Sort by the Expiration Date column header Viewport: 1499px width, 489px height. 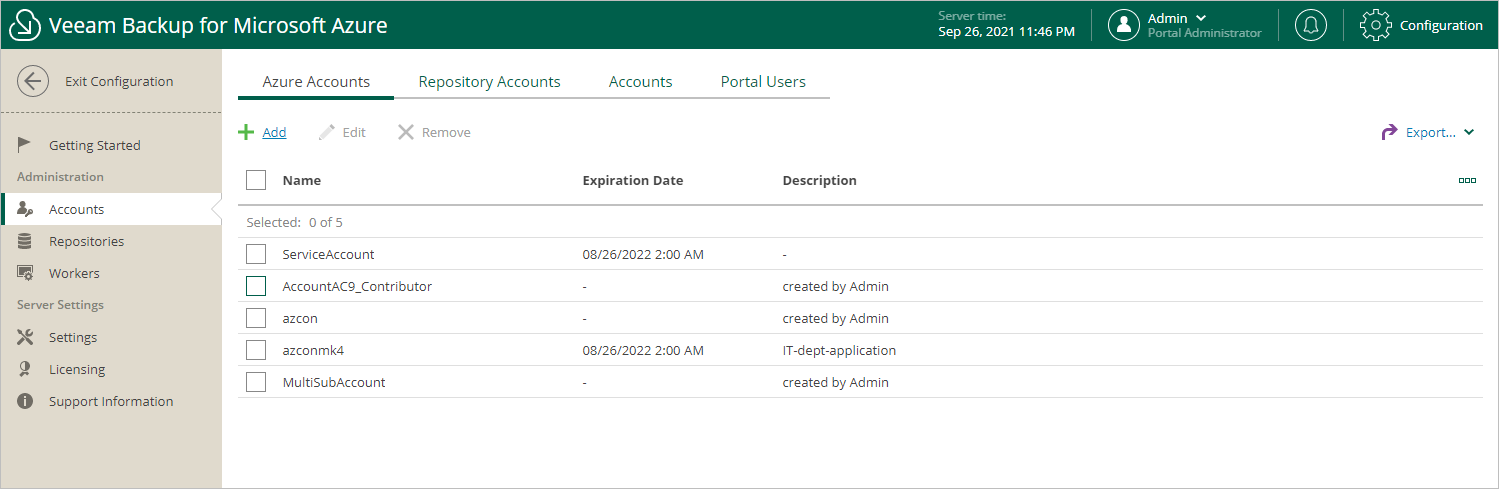[x=633, y=180]
